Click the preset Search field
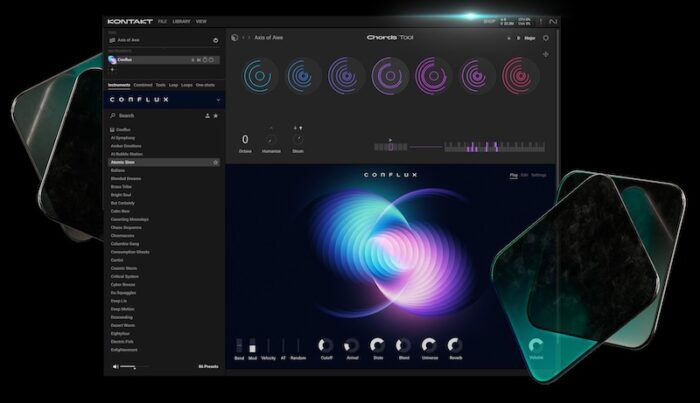Viewport: 700px width, 403px height. point(150,116)
